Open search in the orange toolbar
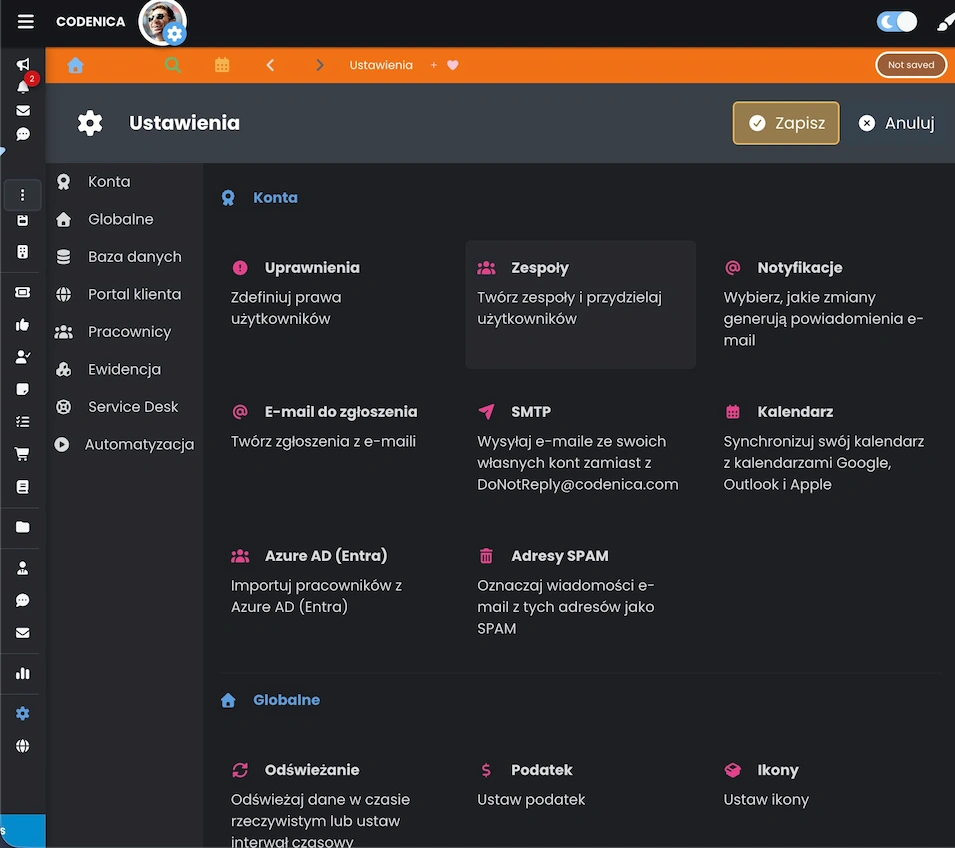955x848 pixels. click(x=172, y=64)
